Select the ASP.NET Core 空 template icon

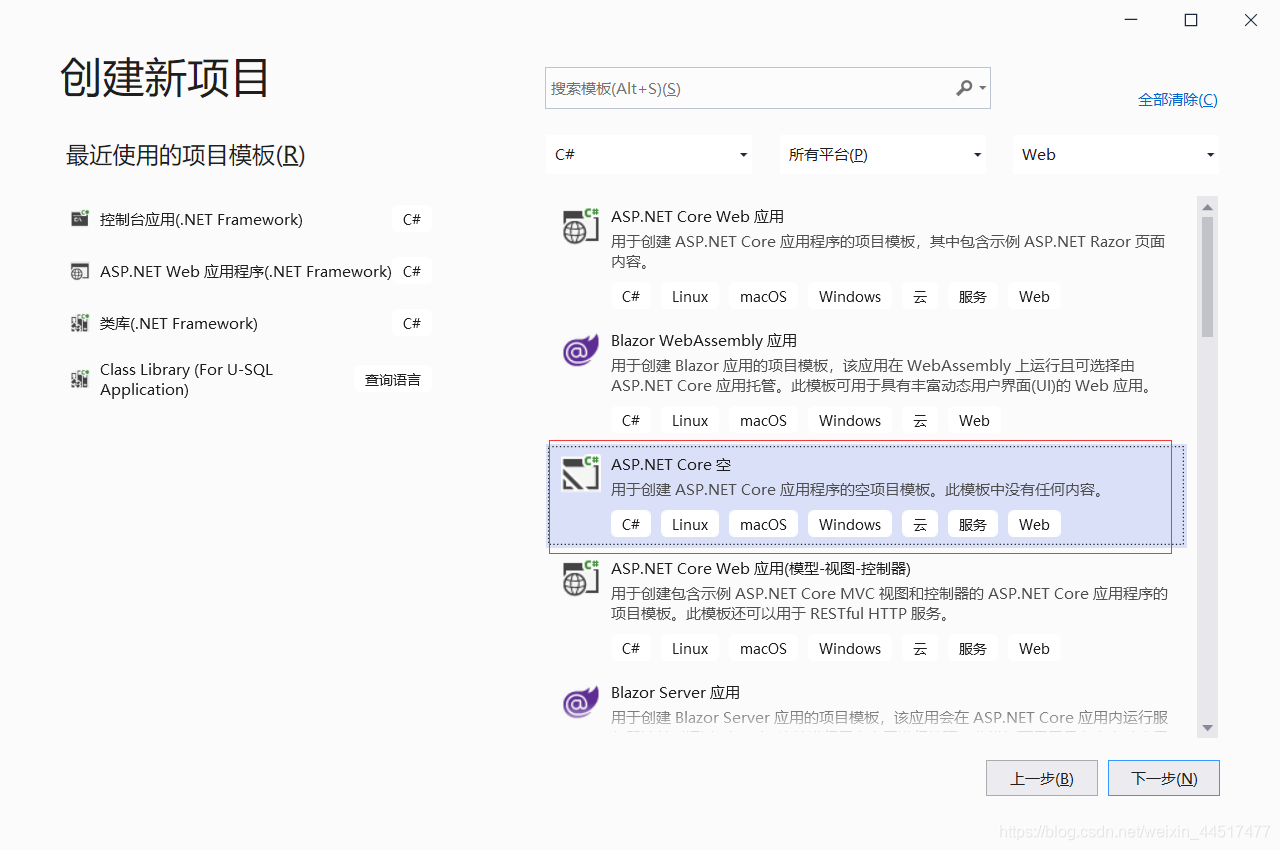pos(580,475)
